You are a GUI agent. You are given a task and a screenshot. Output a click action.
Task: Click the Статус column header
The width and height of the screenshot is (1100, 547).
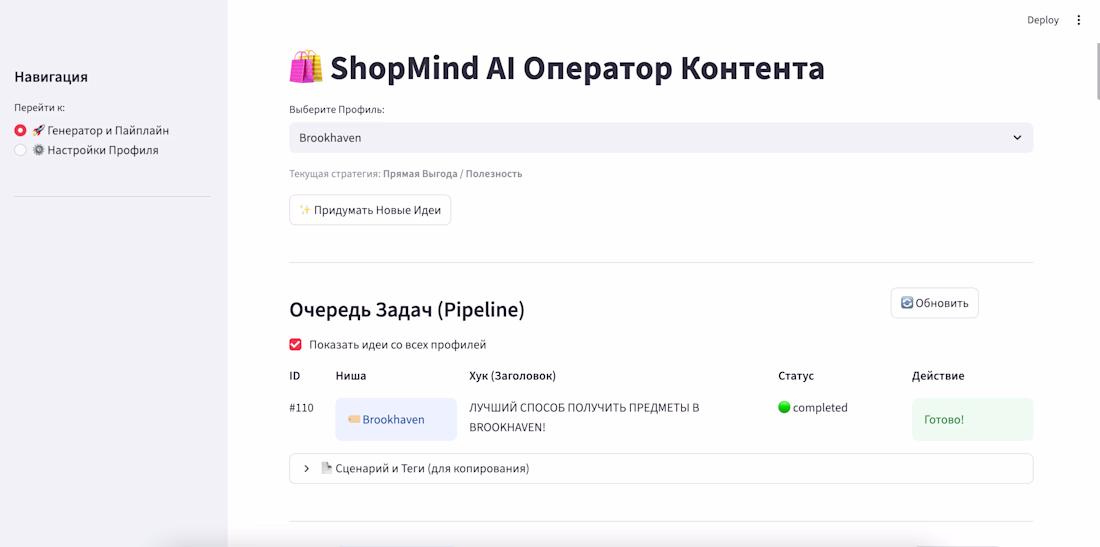coord(796,376)
